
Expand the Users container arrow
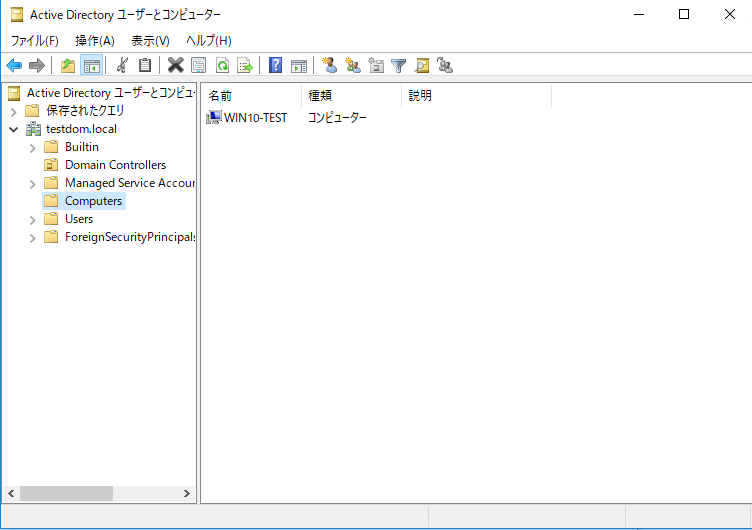33,219
